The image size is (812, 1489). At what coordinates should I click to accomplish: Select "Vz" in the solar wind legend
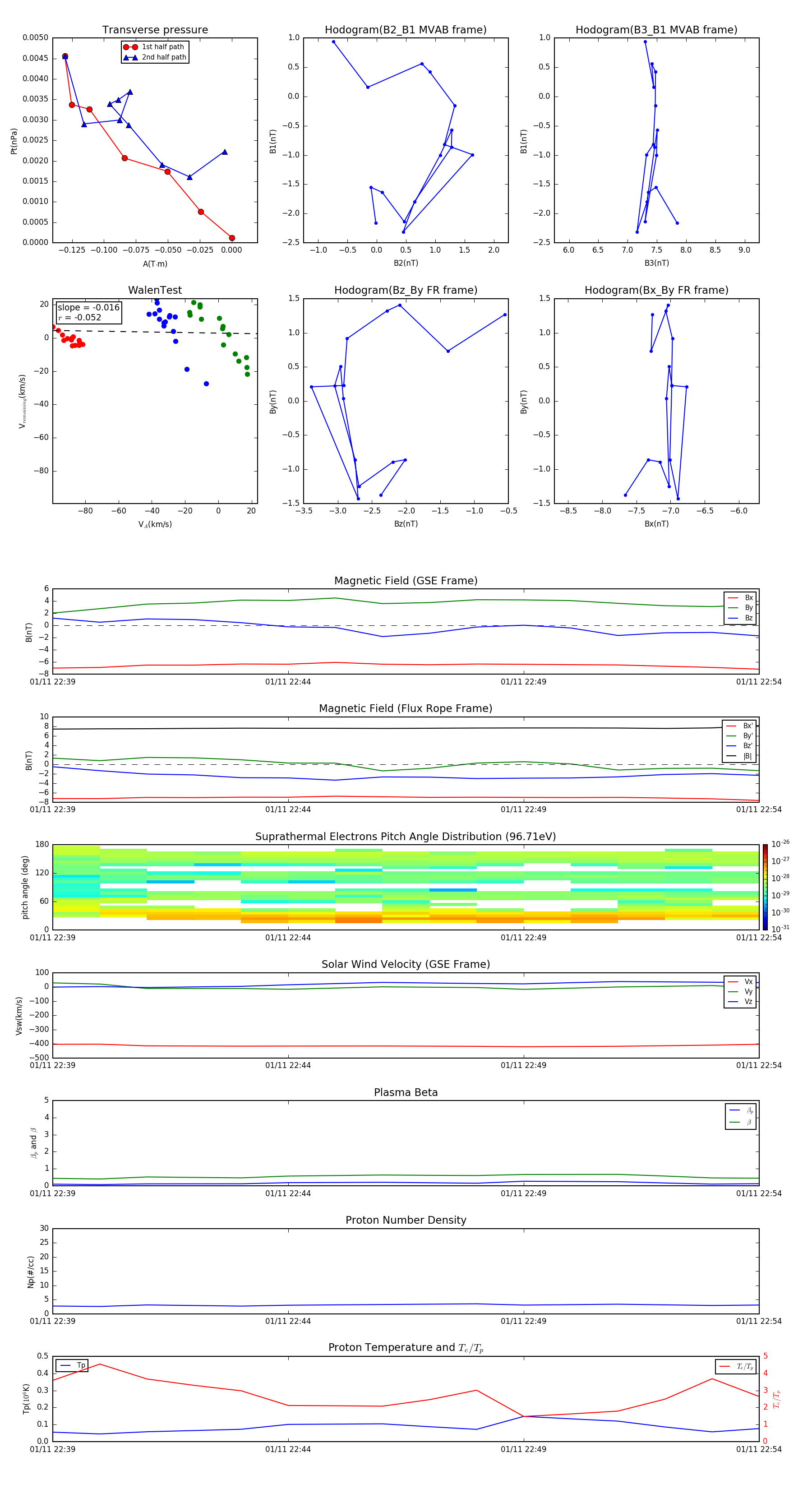pos(740,1002)
